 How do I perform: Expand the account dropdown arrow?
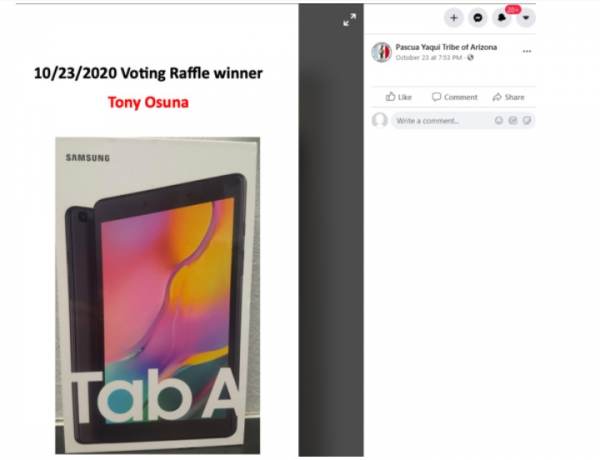[x=526, y=18]
